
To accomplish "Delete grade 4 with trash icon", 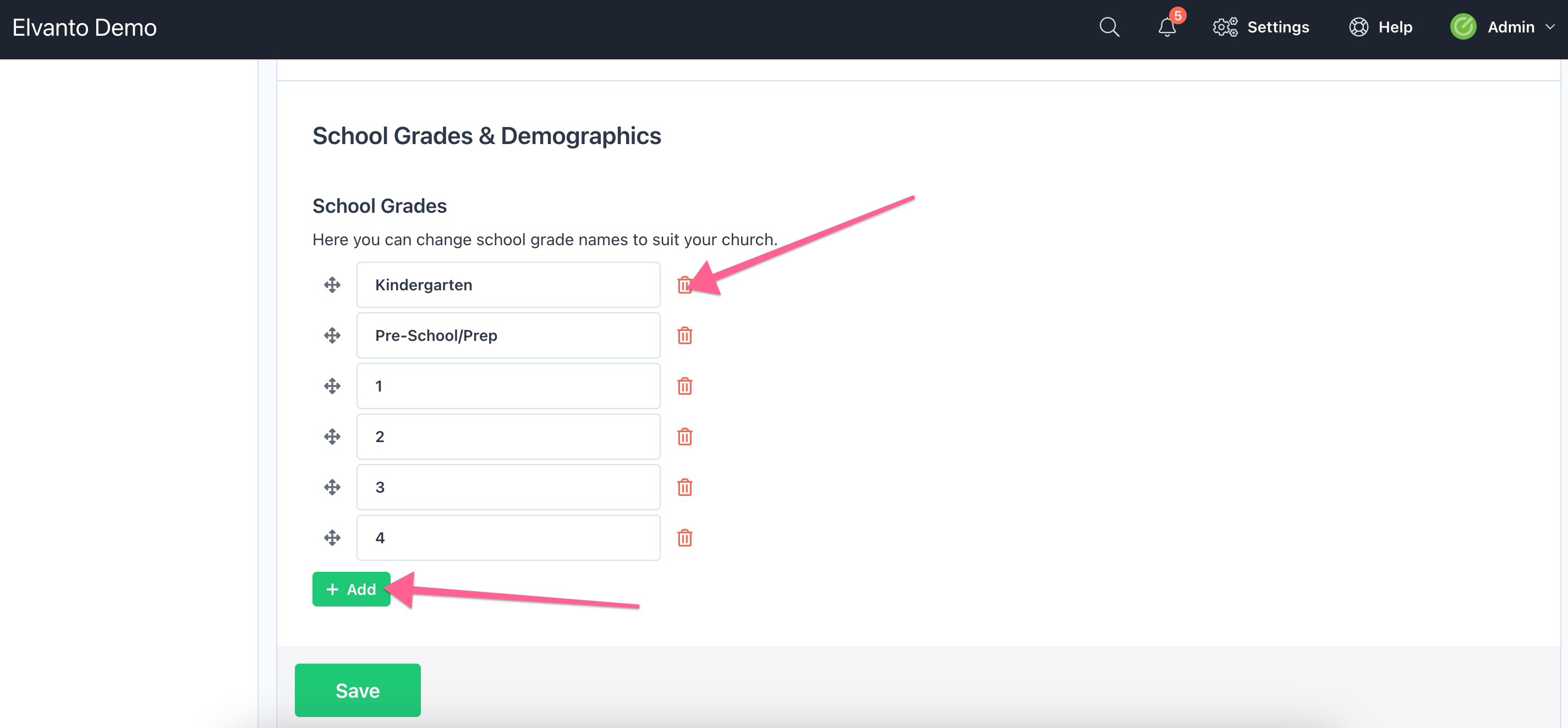I will tap(685, 538).
